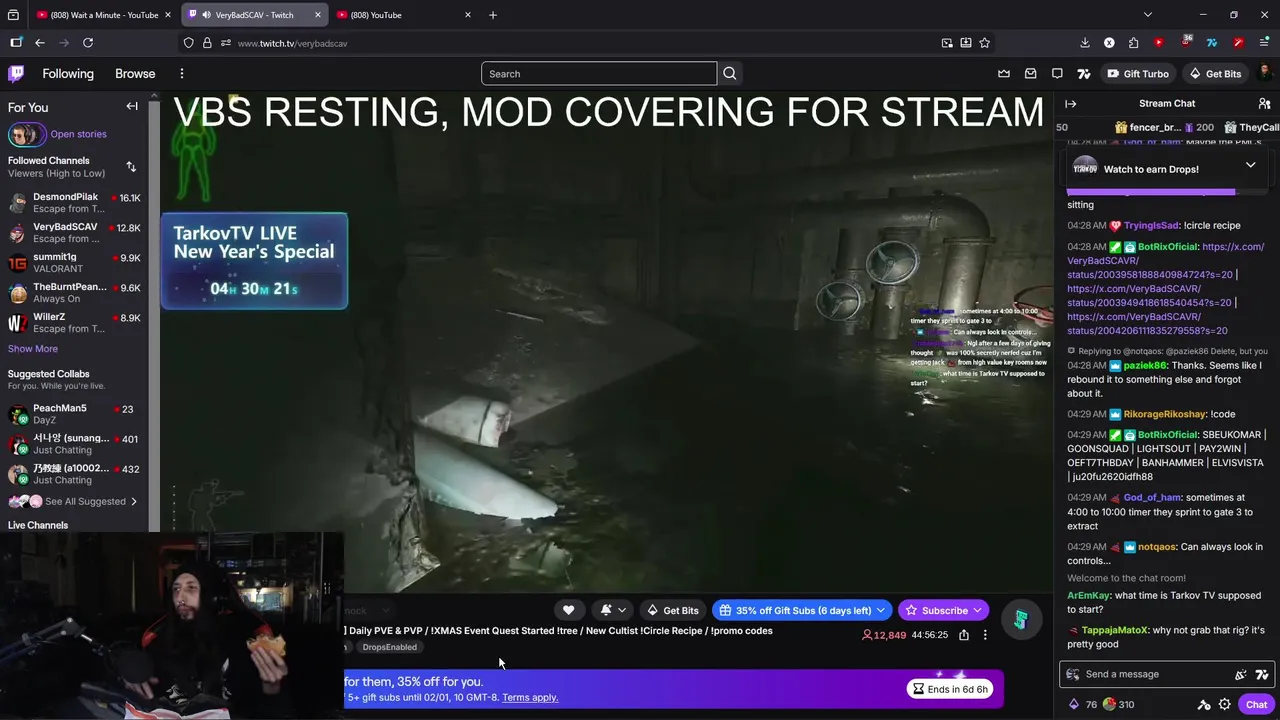
Task: Open the browser tab list chevron
Action: [x=1147, y=15]
